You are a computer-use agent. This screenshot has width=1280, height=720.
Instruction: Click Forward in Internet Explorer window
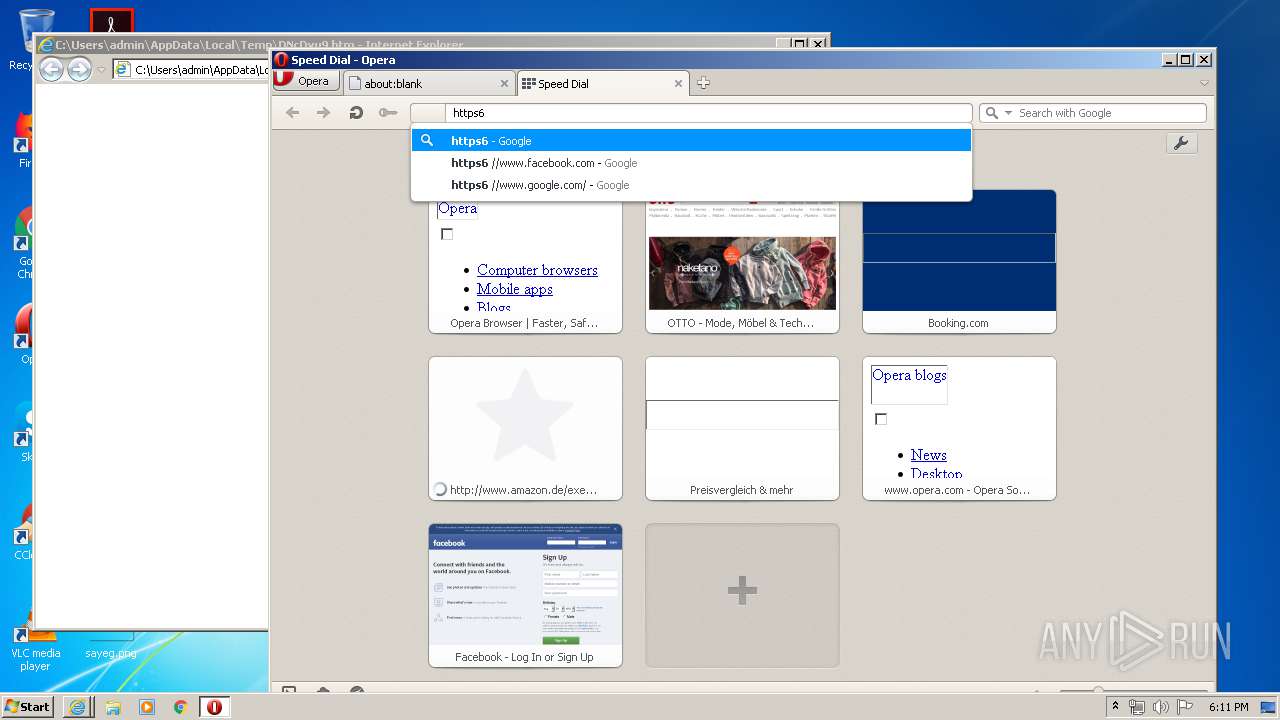(x=79, y=69)
